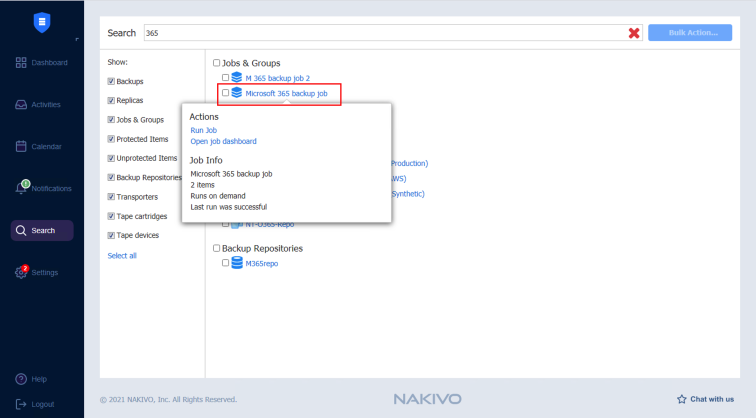Screen dimensions: 756x418
Task: Click Bulk Action button
Action: pos(689,33)
